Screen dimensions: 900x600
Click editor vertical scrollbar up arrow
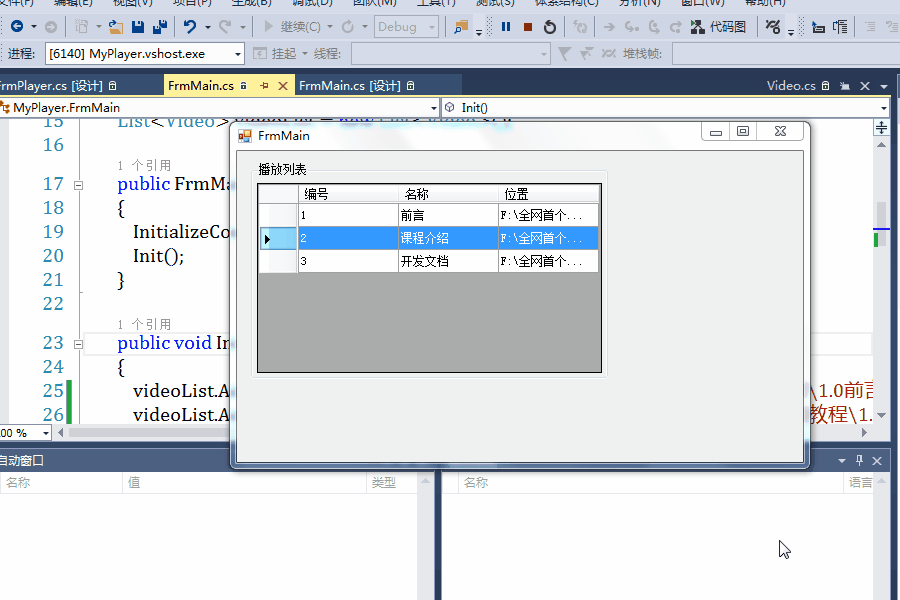point(882,145)
